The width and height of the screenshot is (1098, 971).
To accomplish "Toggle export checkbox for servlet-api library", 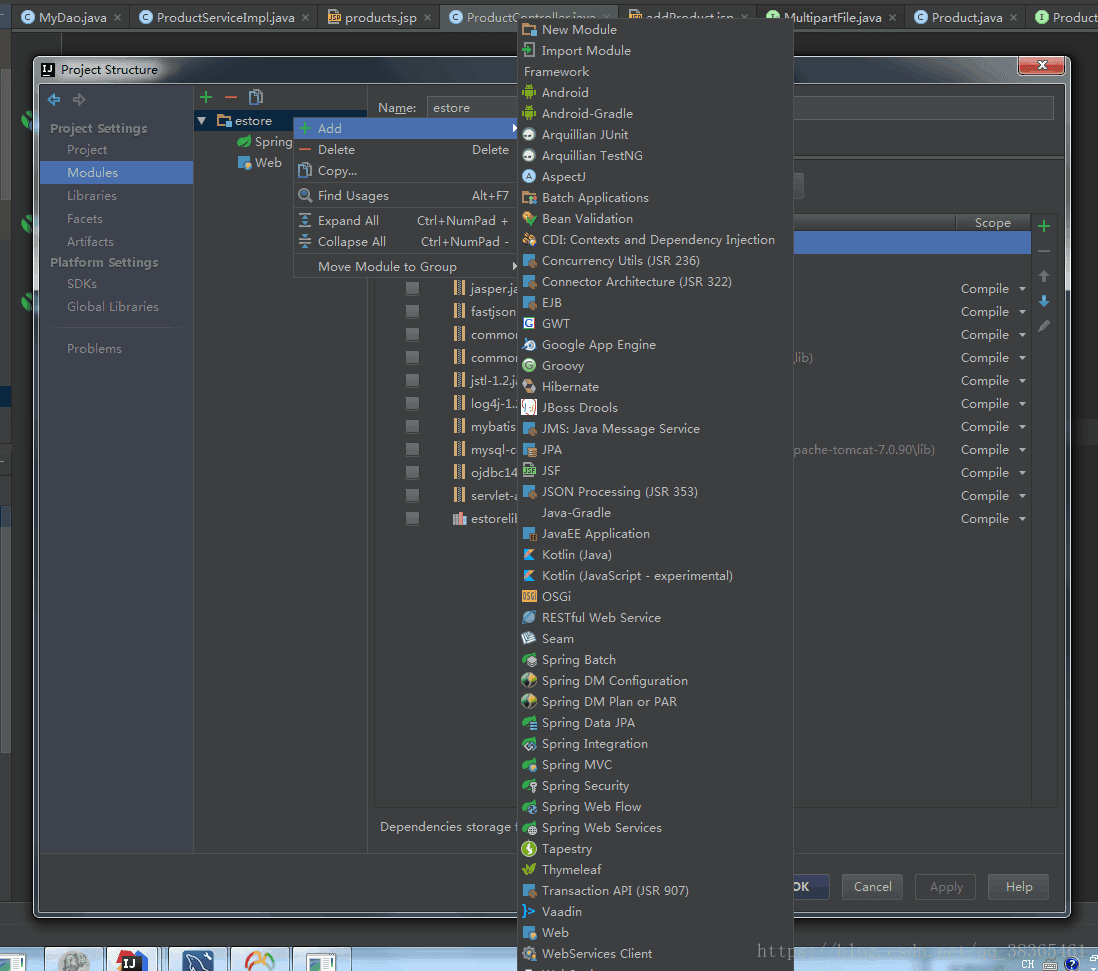I will click(x=412, y=496).
